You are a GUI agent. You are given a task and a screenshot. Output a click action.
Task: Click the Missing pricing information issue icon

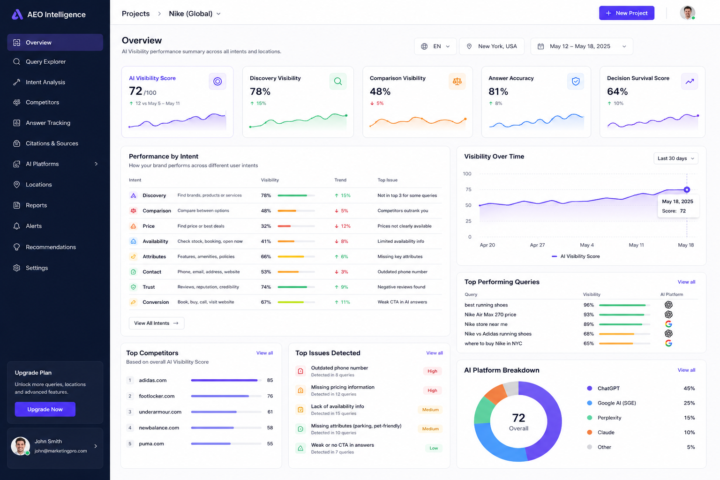[300, 390]
